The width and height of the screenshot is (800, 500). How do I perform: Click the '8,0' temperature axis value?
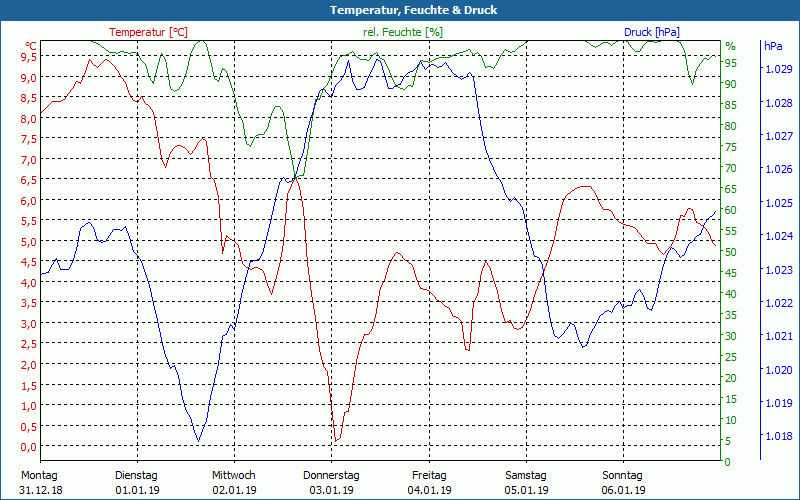[29, 118]
